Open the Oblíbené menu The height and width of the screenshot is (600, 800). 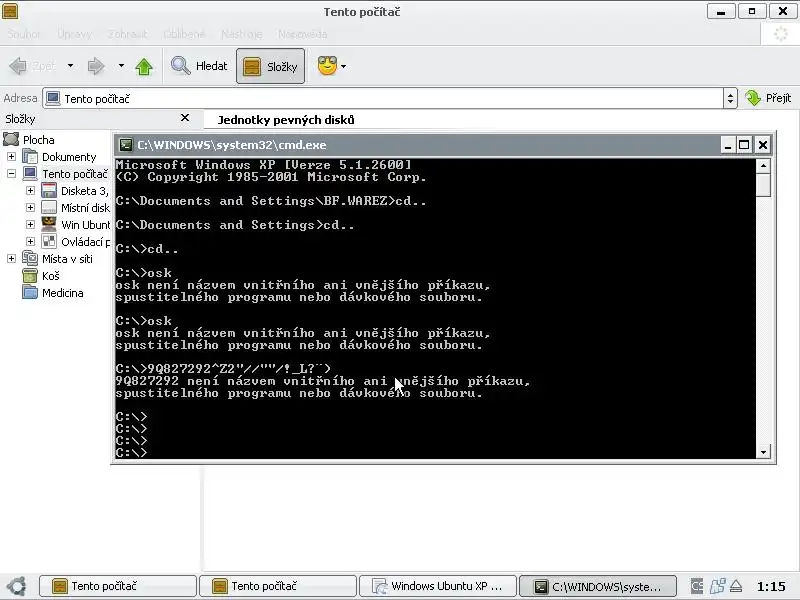(x=184, y=34)
